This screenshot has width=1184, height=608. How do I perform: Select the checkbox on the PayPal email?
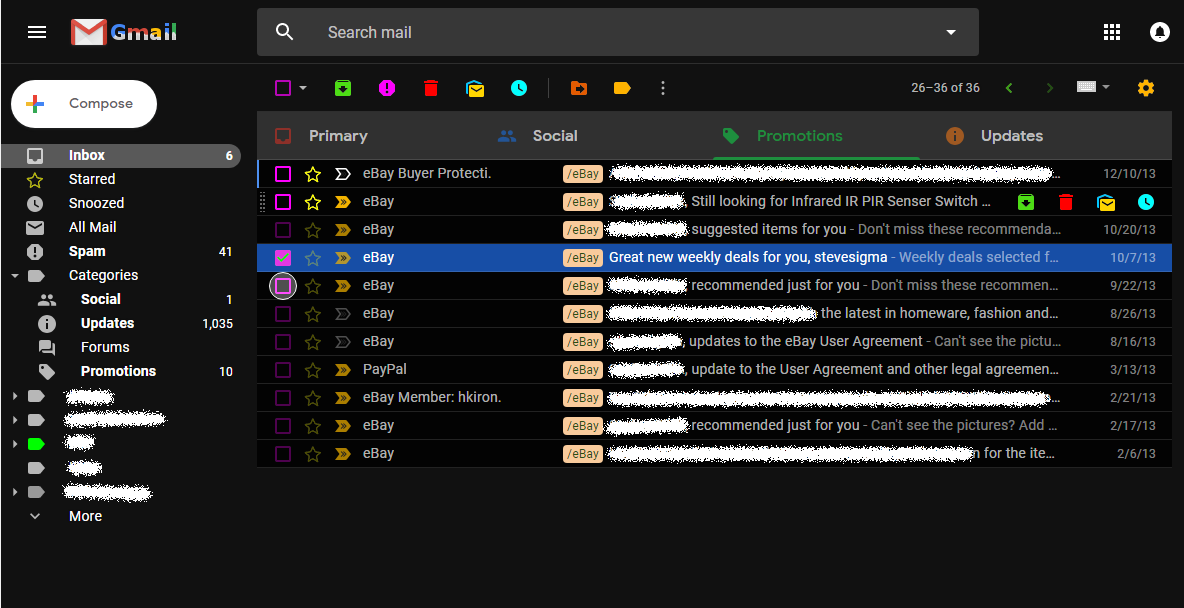(x=283, y=369)
